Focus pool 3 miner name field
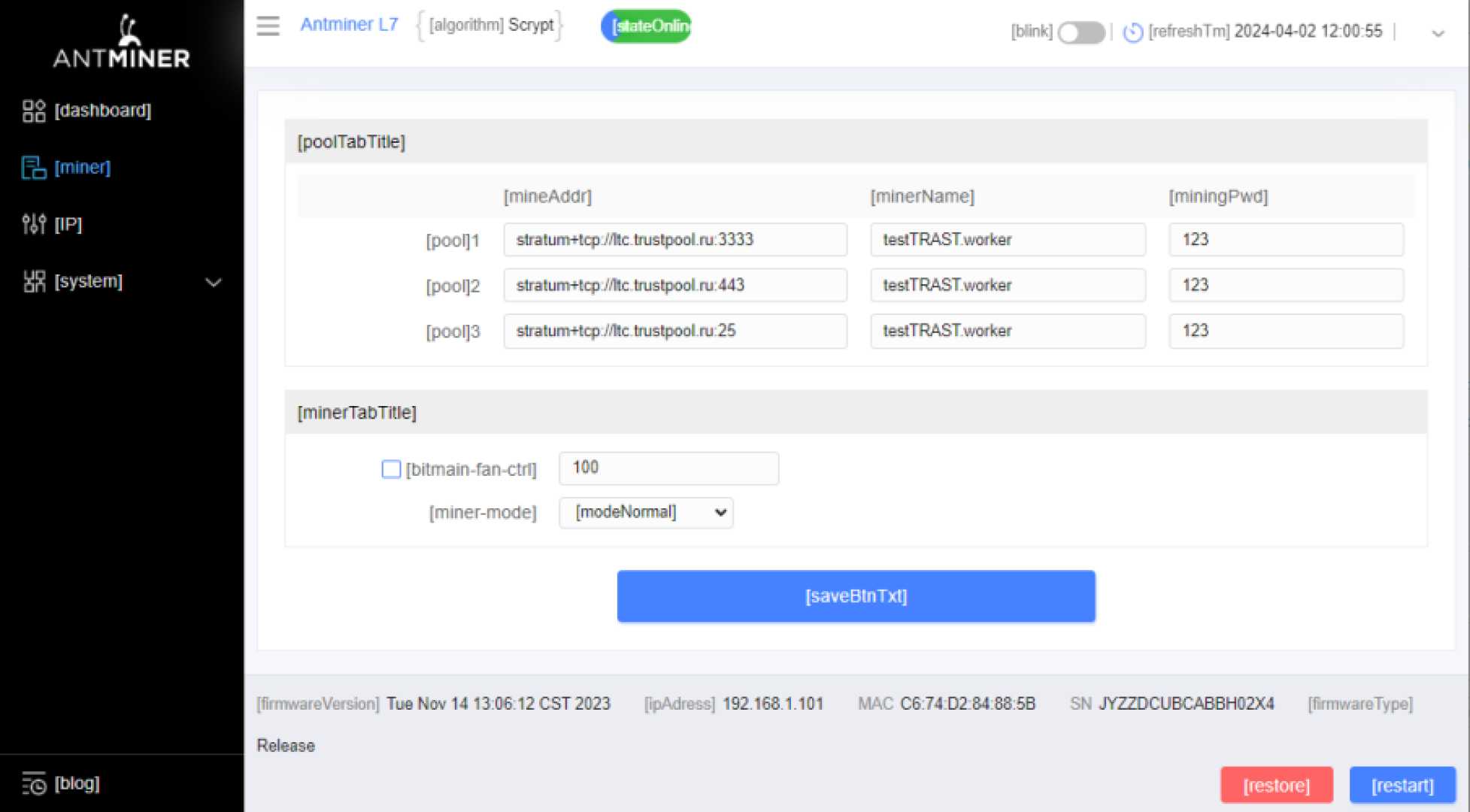This screenshot has width=1470, height=812. tap(1008, 332)
